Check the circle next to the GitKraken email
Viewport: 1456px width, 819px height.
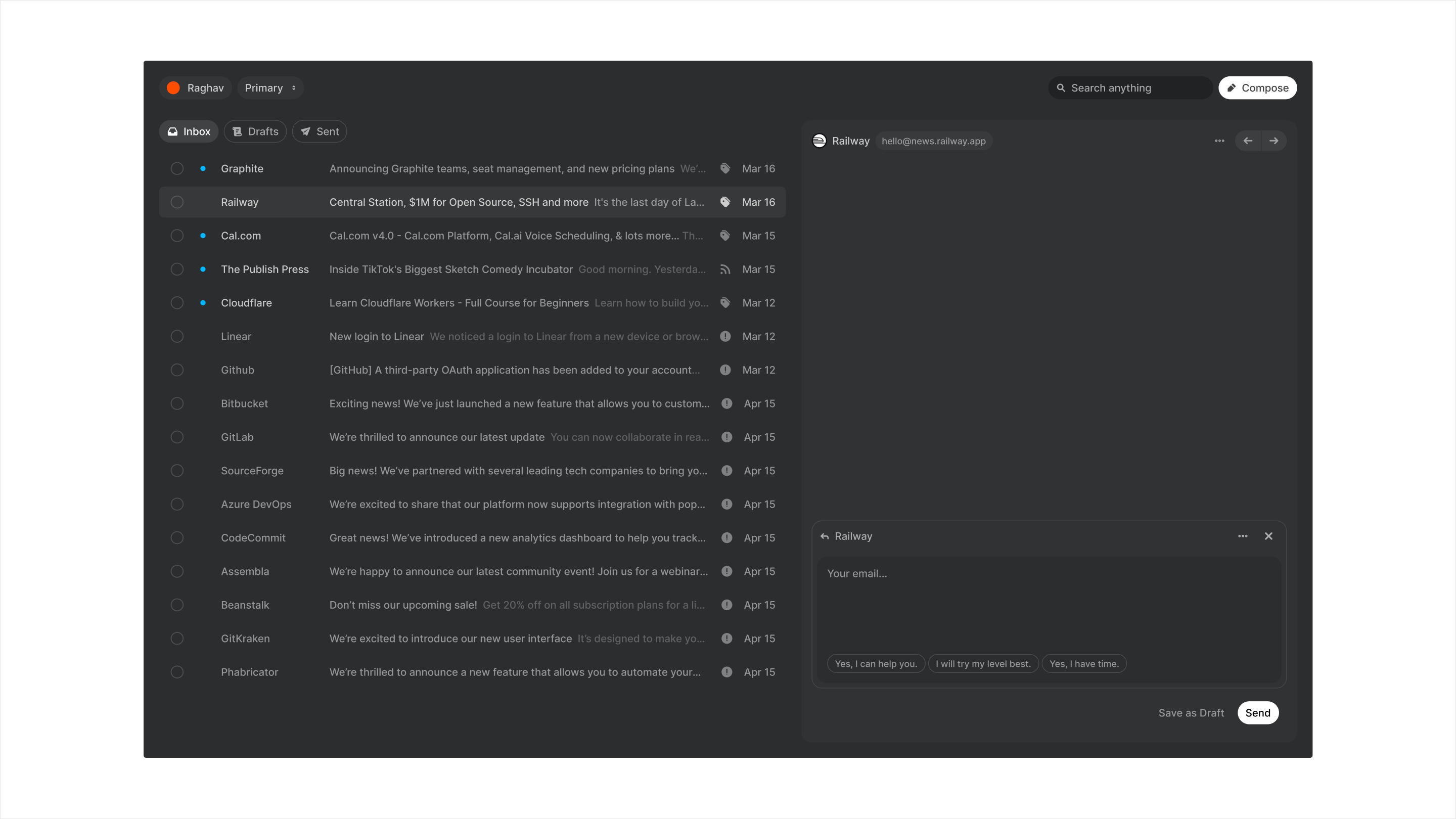coord(177,639)
